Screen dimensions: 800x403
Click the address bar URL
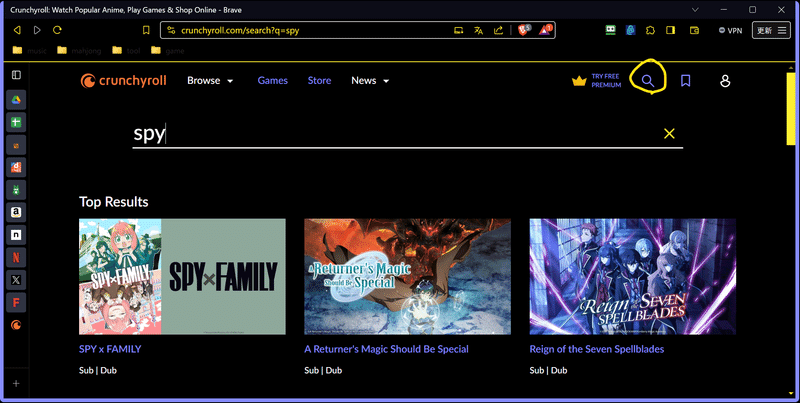[x=240, y=31]
